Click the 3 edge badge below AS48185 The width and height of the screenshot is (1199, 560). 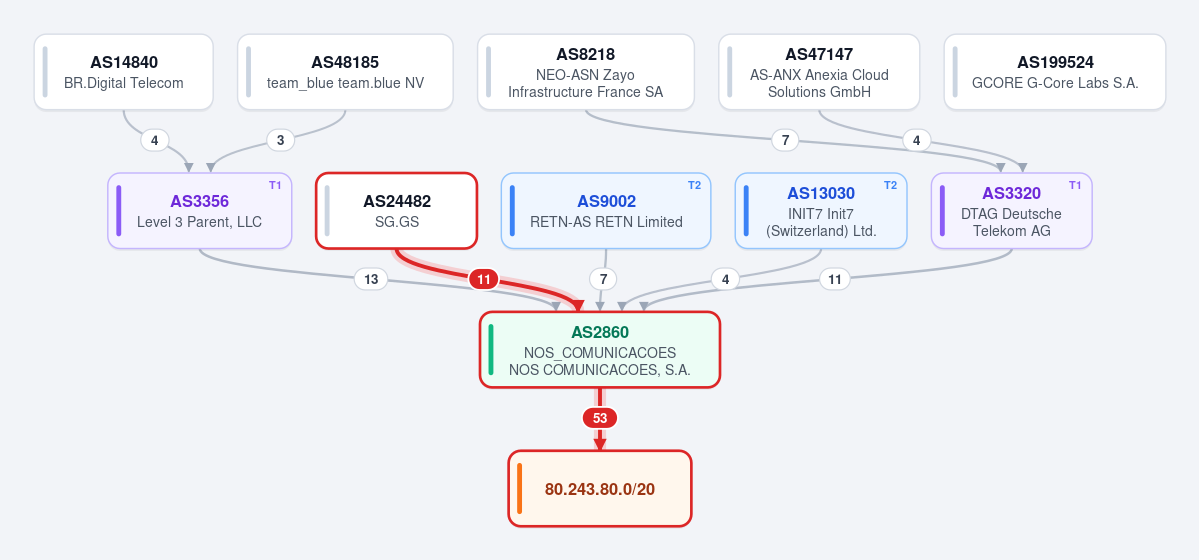click(281, 141)
